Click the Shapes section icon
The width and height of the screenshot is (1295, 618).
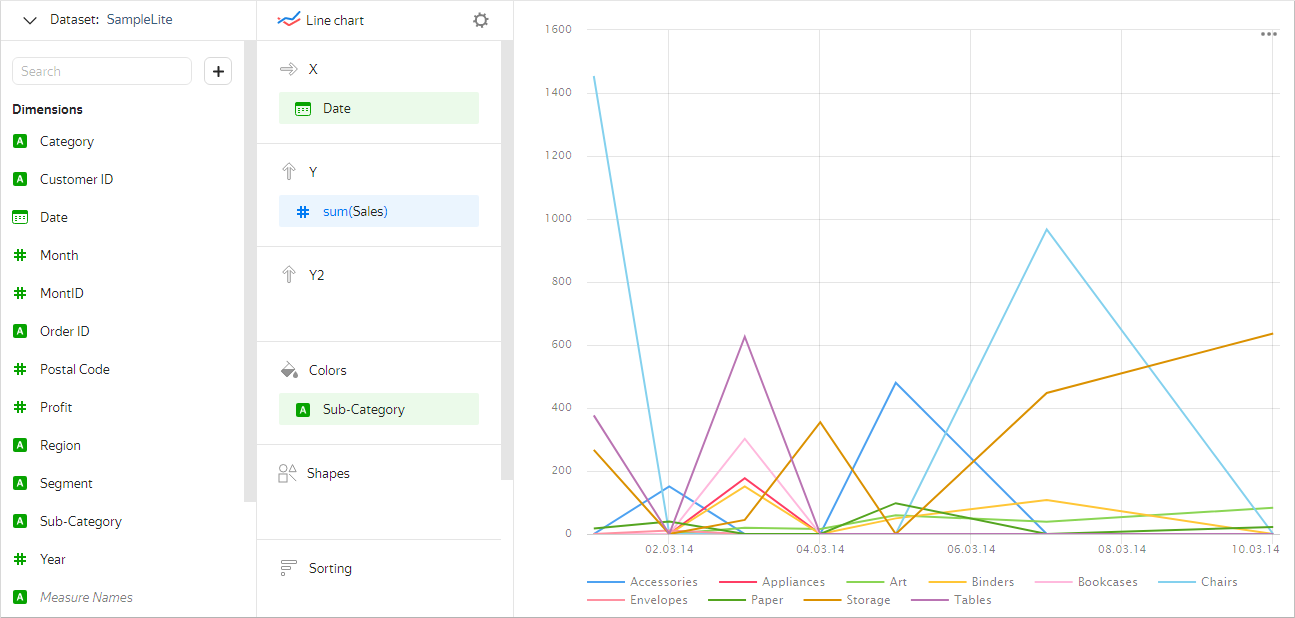[x=288, y=473]
